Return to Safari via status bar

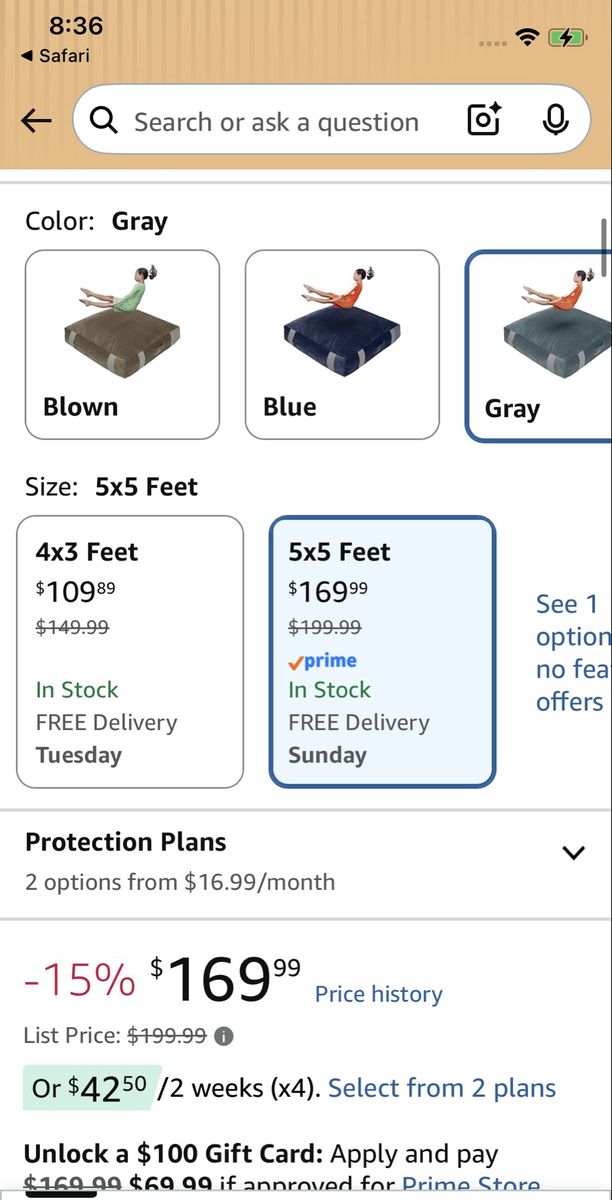click(x=54, y=56)
